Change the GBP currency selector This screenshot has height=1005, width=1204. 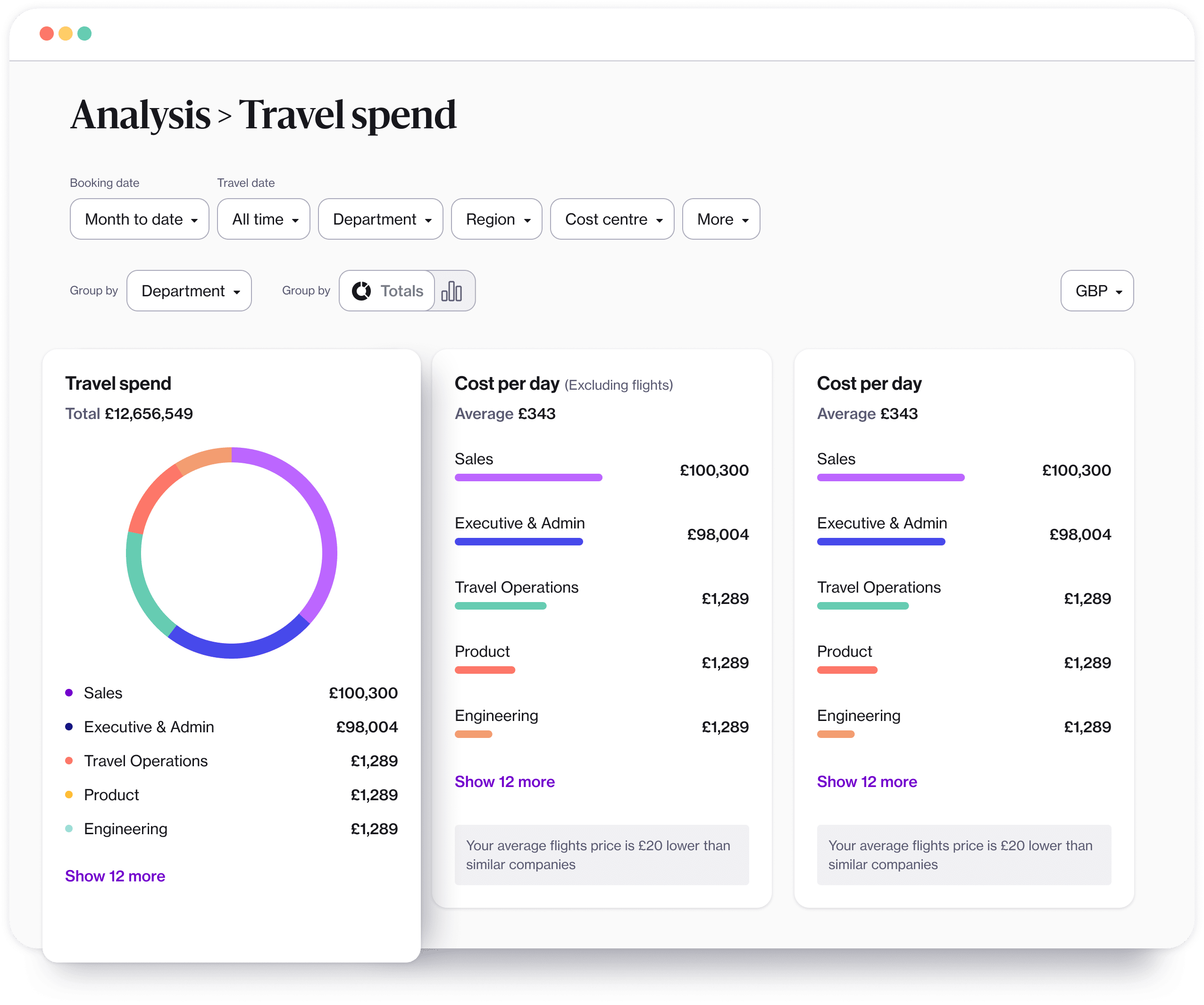point(1097,291)
